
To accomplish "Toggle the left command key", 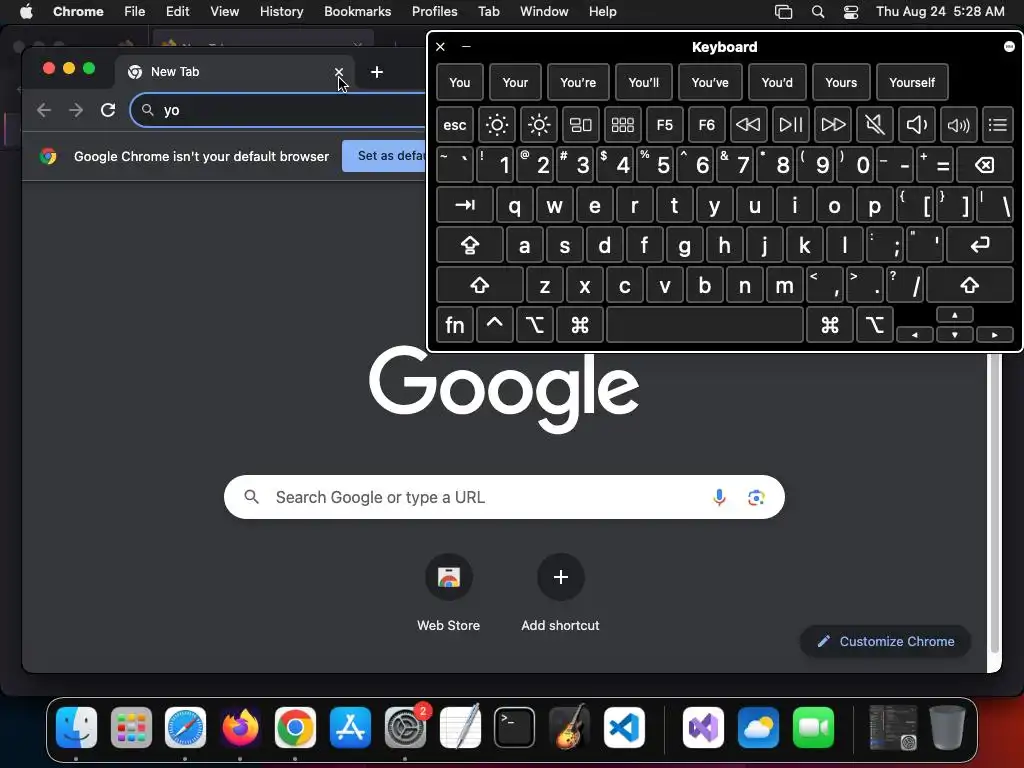I will click(x=580, y=325).
